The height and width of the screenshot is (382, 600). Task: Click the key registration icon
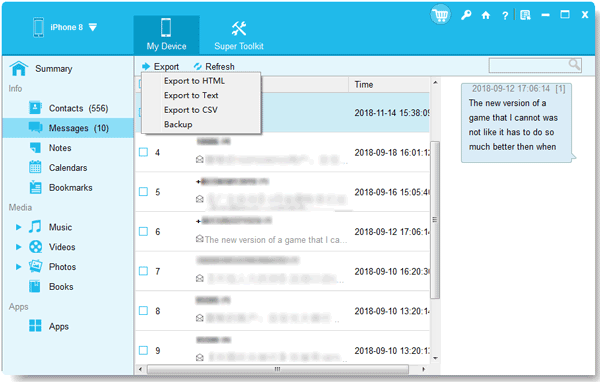click(466, 15)
